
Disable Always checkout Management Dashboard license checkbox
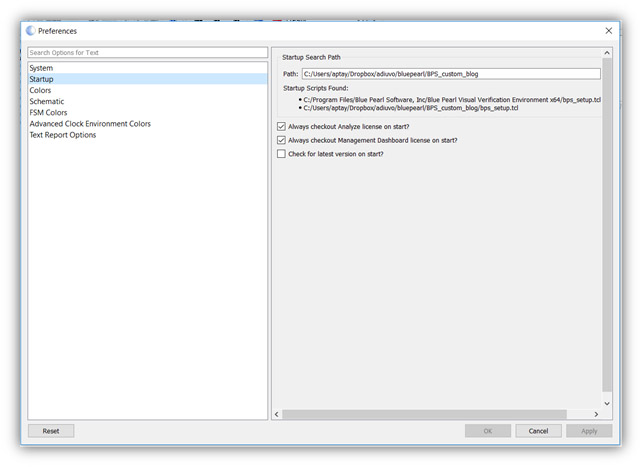click(281, 141)
